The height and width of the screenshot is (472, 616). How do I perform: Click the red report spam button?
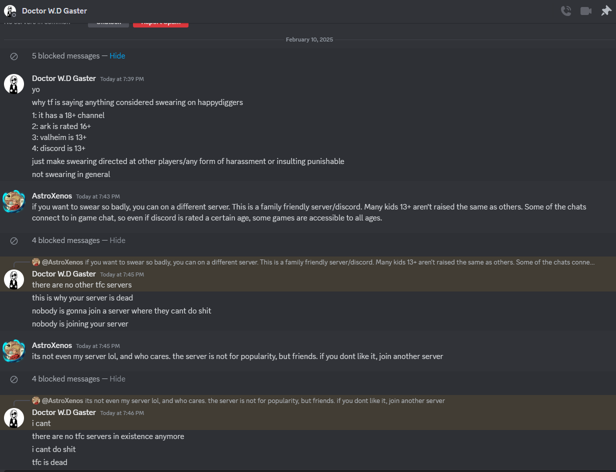160,22
